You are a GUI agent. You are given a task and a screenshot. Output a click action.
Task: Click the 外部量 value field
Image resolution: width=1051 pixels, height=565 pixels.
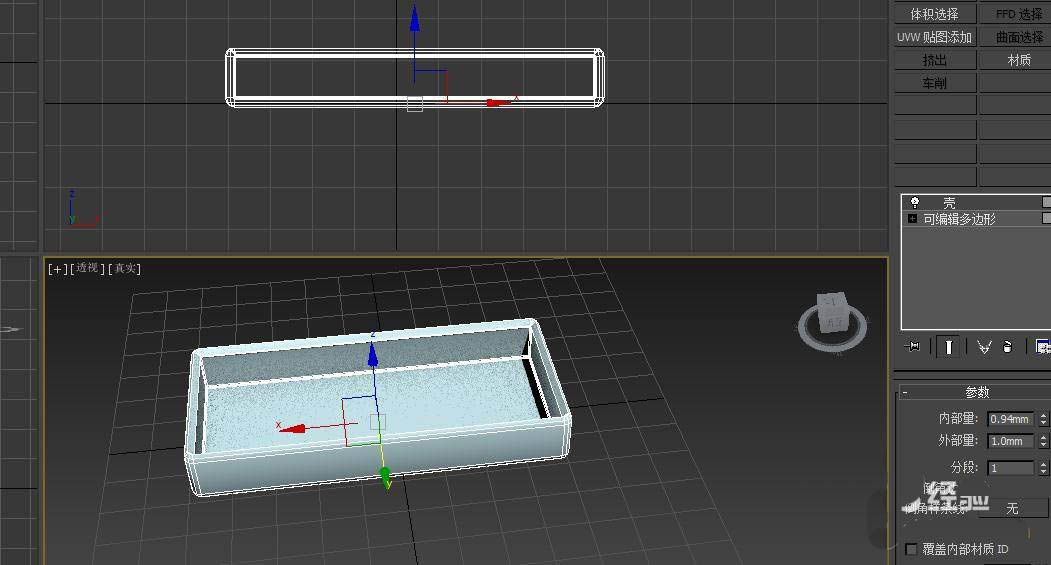point(1010,441)
